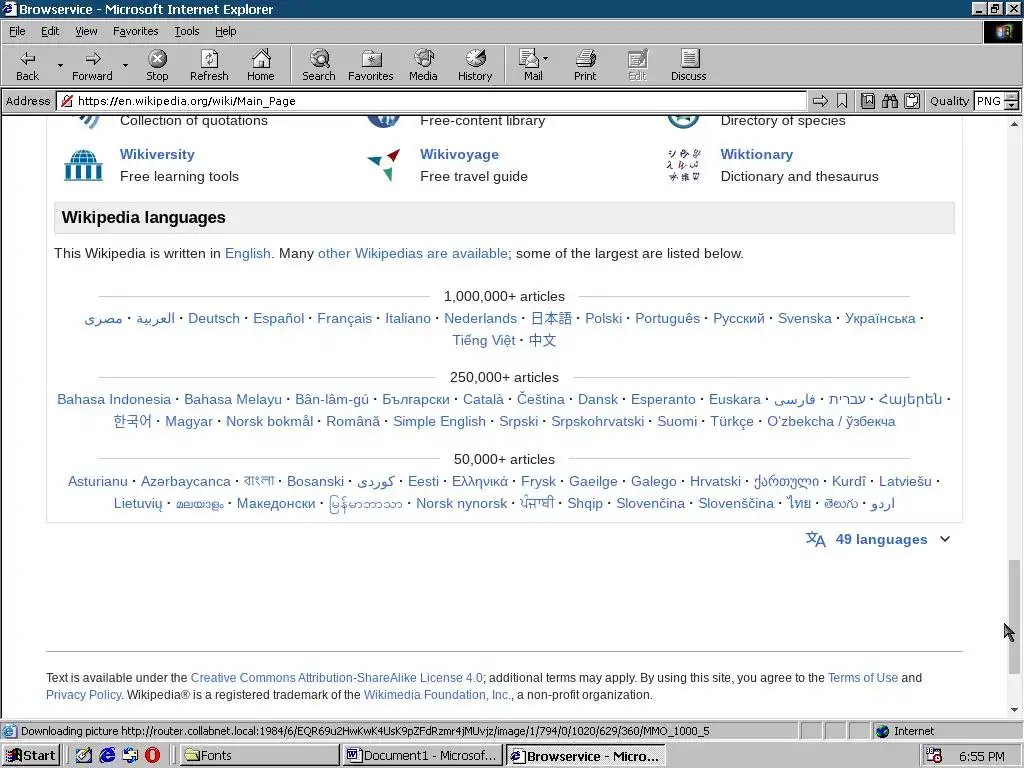Screen dimensions: 1024x768
Task: Open the Esperanto Wikipedia link
Action: click(663, 399)
